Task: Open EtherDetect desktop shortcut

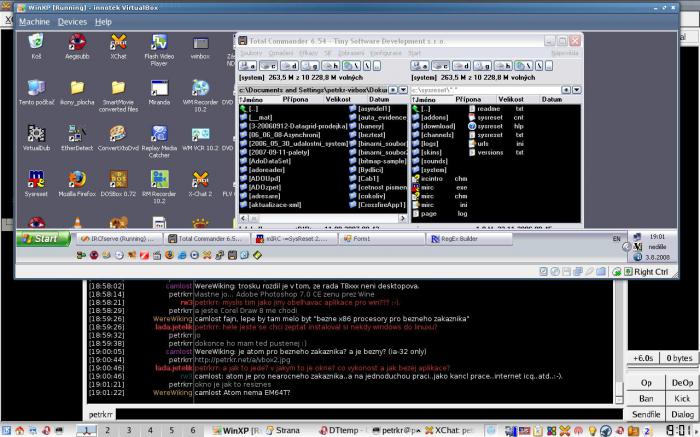Action: click(77, 138)
